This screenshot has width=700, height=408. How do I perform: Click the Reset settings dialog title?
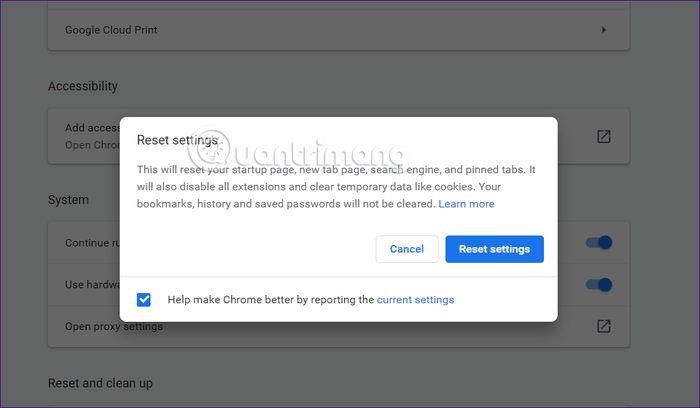click(177, 140)
